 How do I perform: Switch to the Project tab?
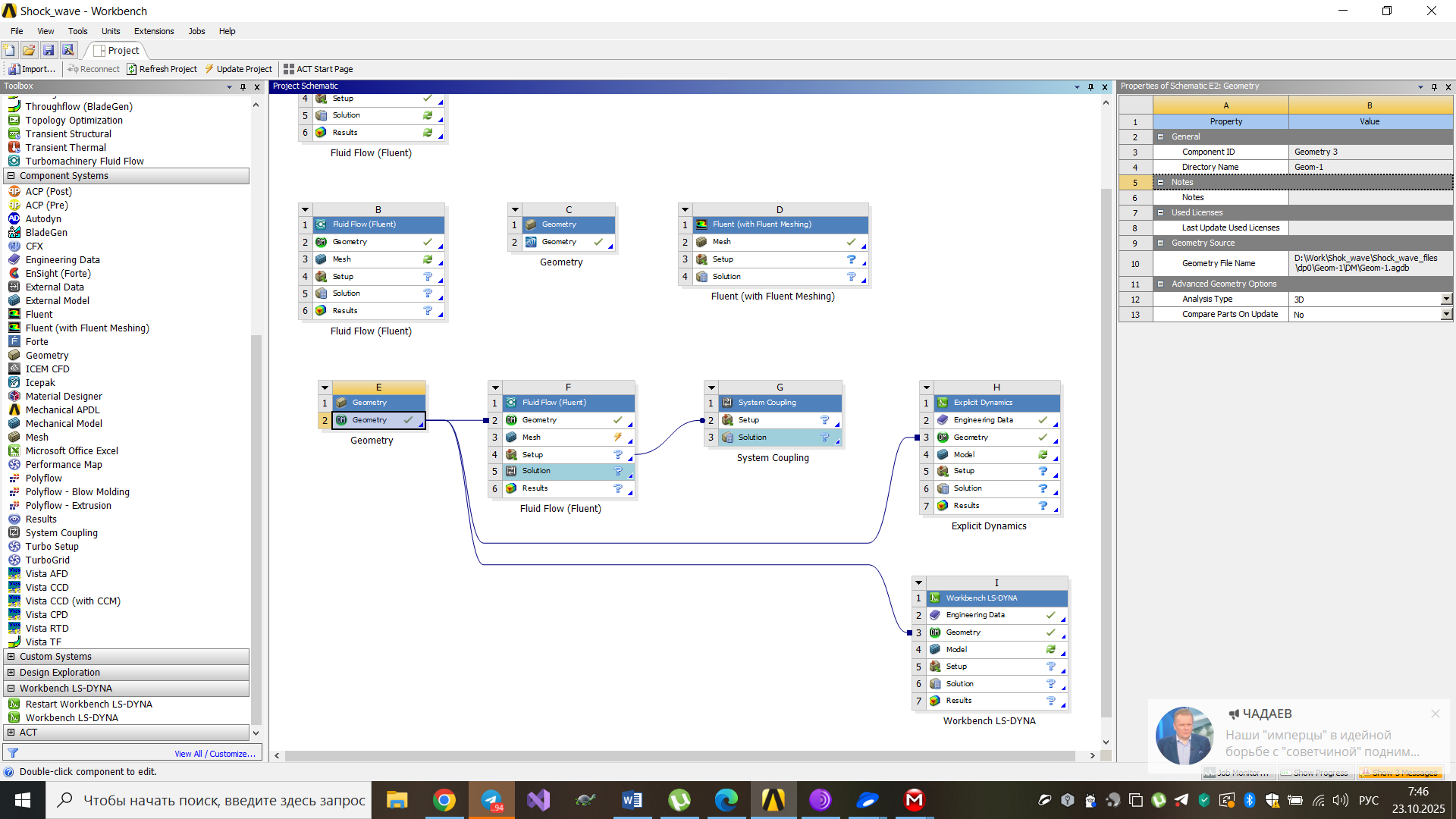(x=117, y=50)
